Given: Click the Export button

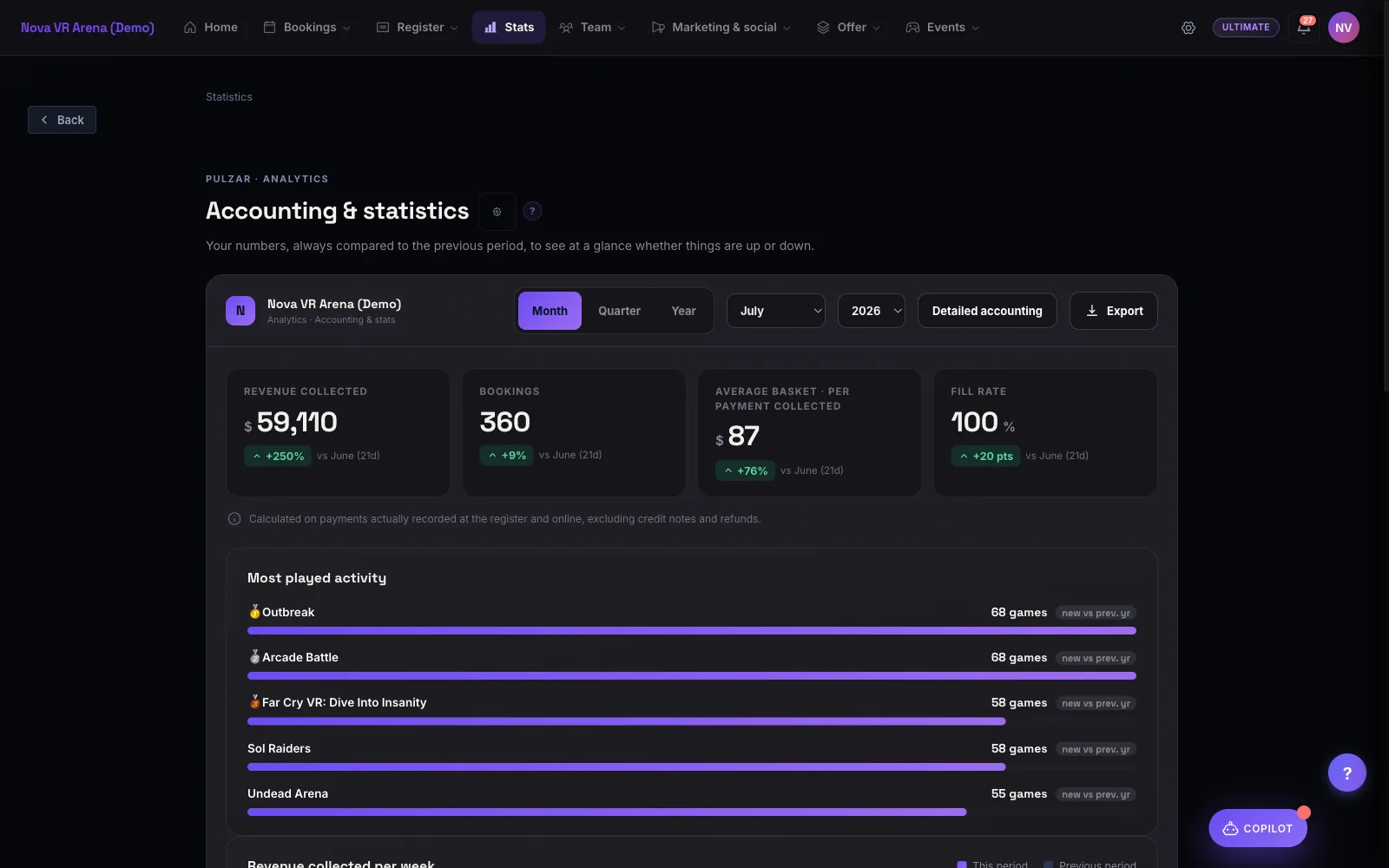Looking at the screenshot, I should pos(1114,311).
